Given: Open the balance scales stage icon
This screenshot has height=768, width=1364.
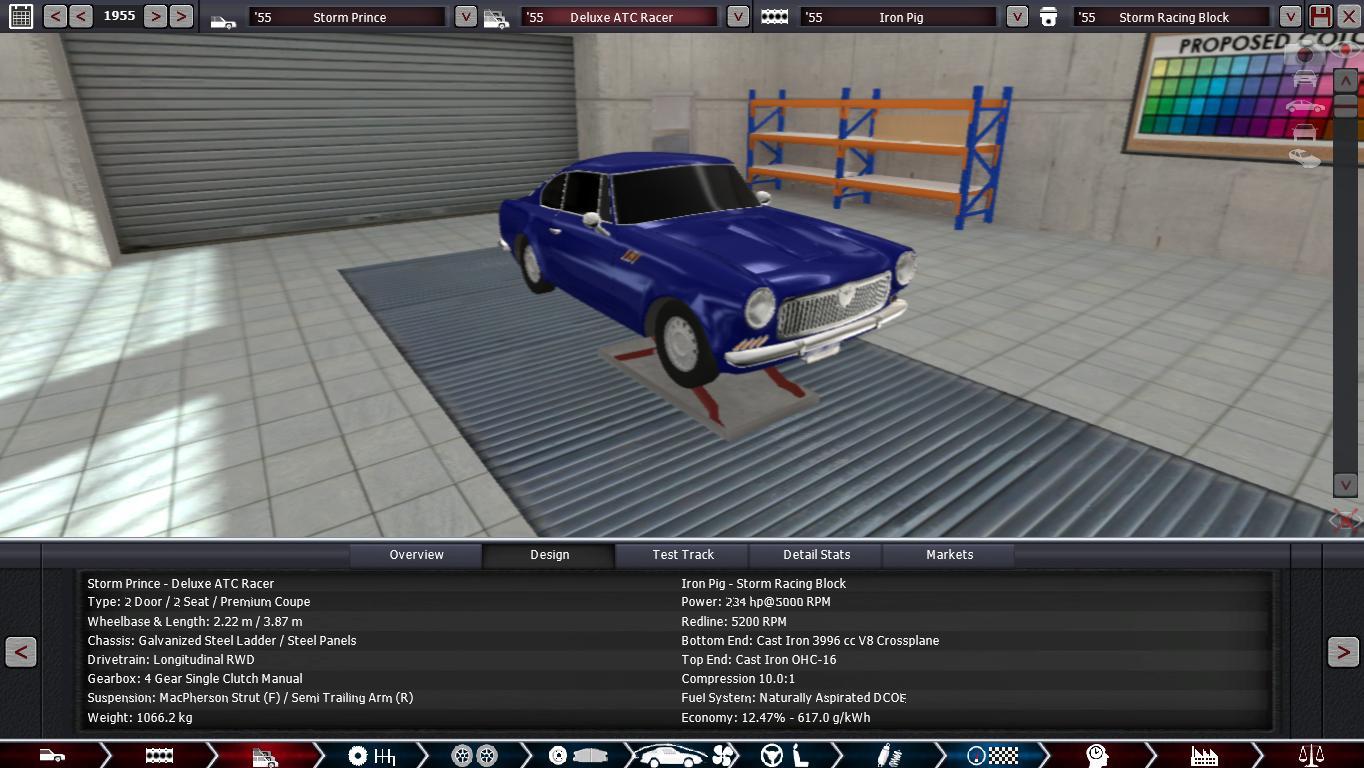Looking at the screenshot, I should 1310,755.
